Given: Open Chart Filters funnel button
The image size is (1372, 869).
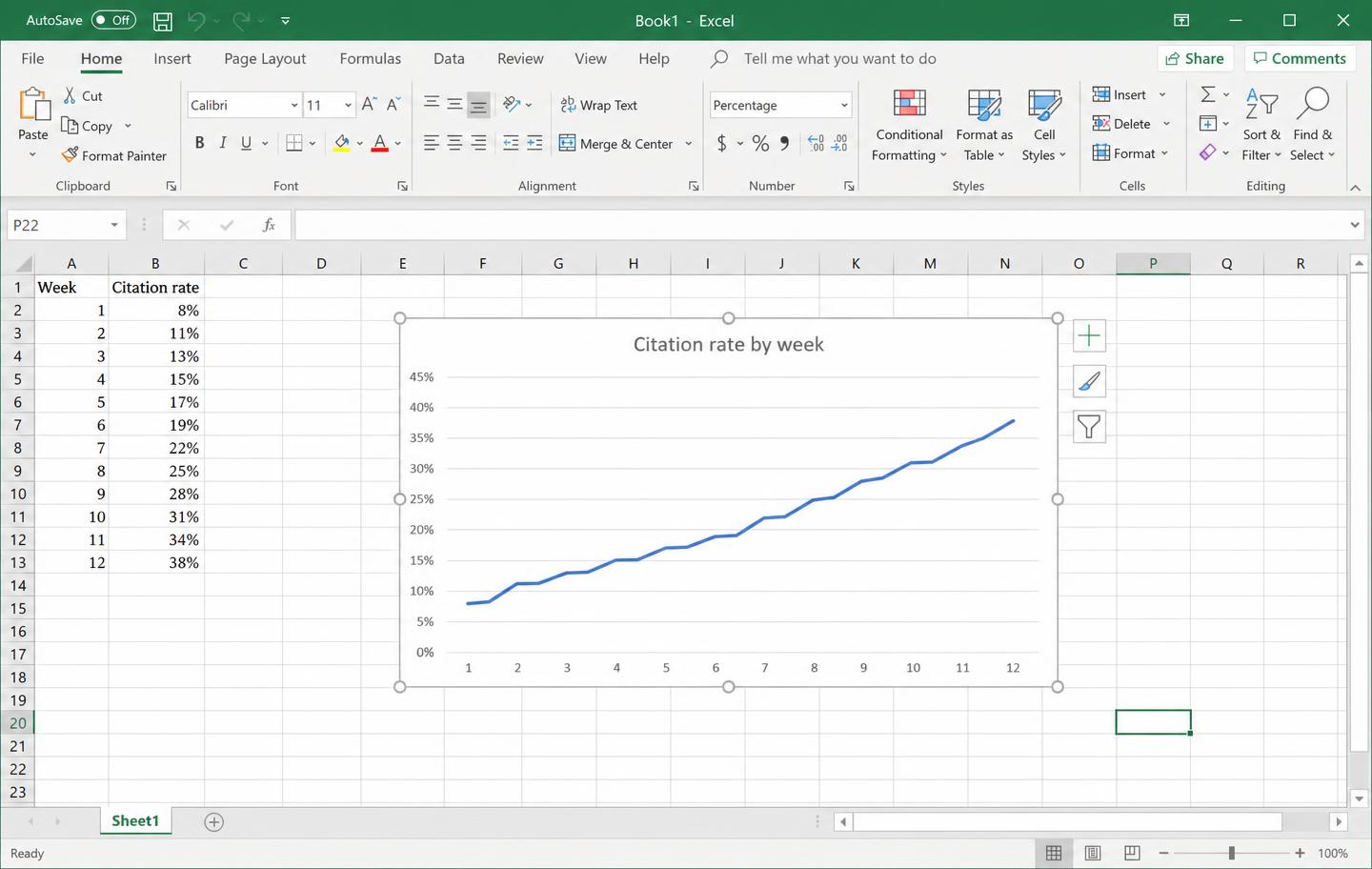Looking at the screenshot, I should (x=1089, y=427).
